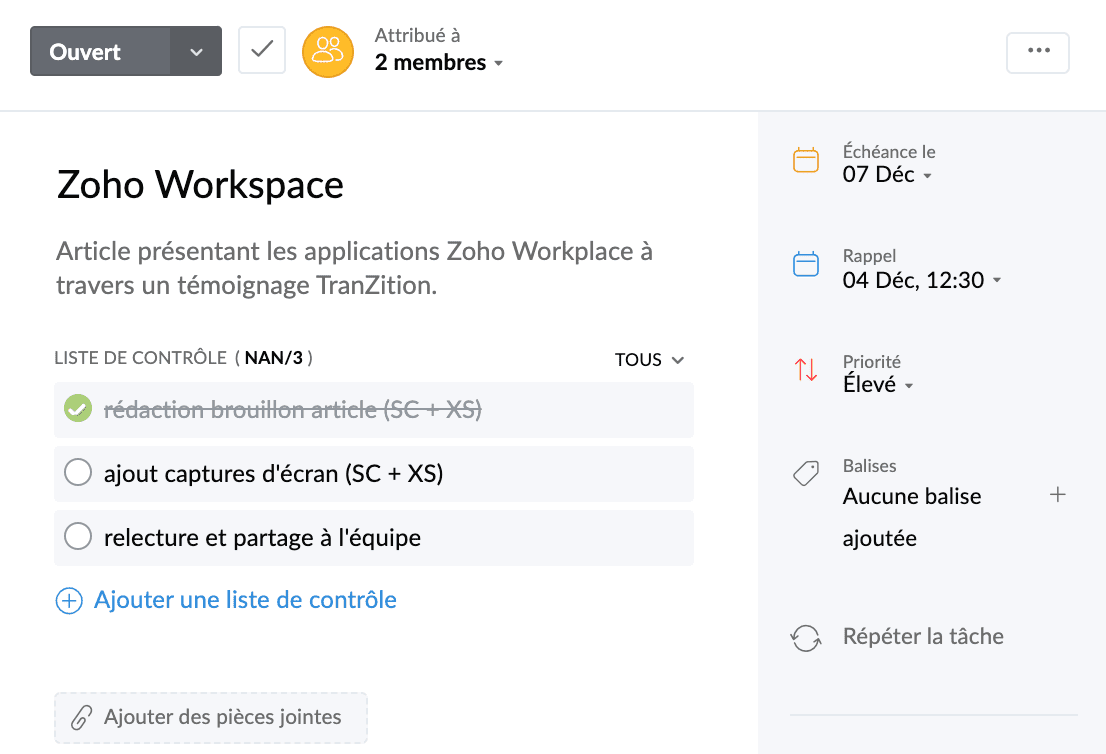
Task: Open the TOUS checklist filter dropdown
Action: [649, 360]
